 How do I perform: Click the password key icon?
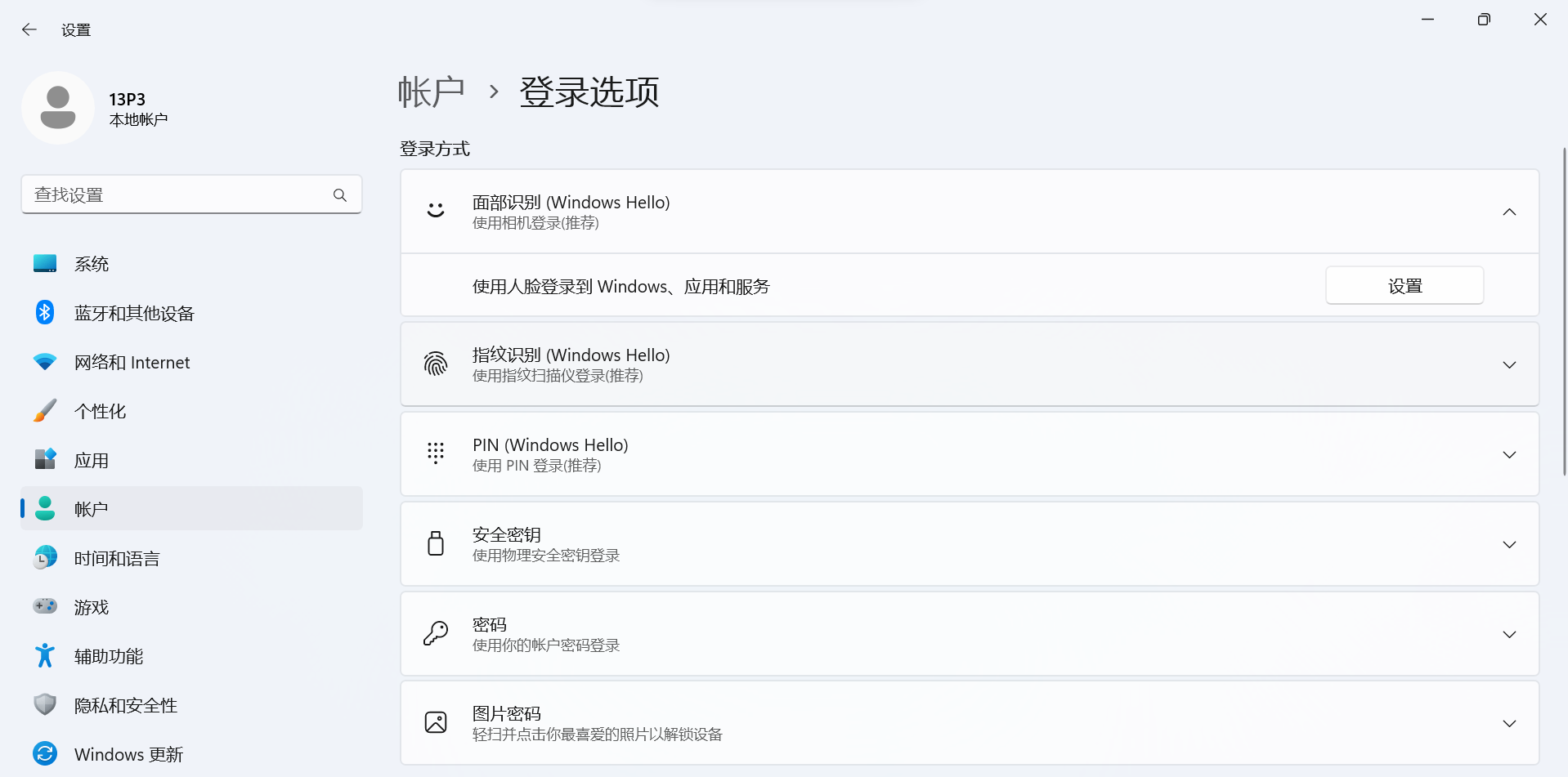pyautogui.click(x=436, y=634)
